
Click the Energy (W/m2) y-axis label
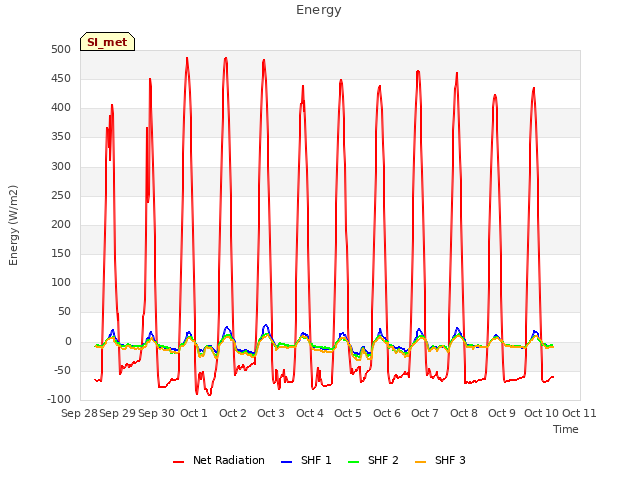point(13,225)
